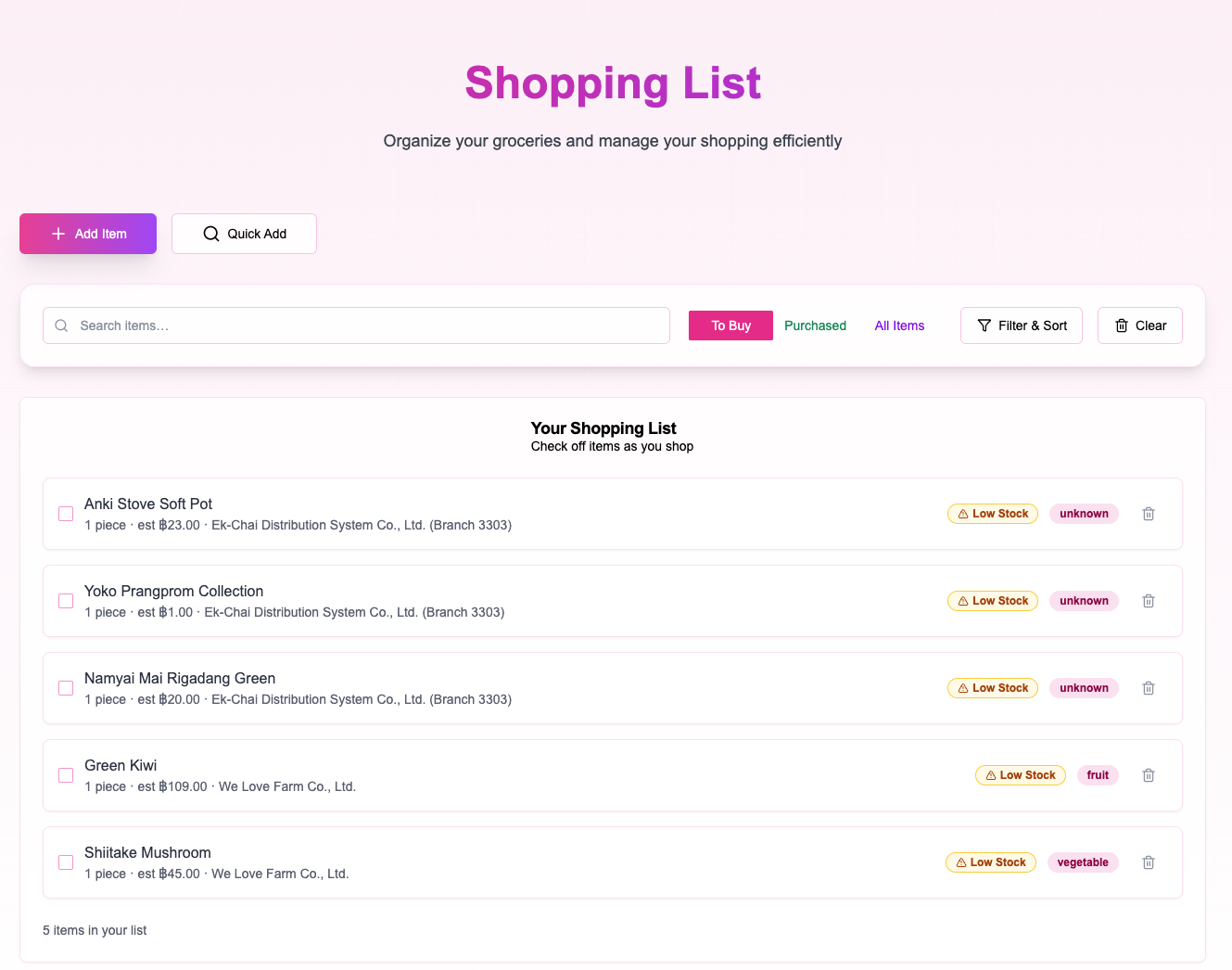
Task: Delete the Shiitake Mushroom item
Action: 1149,862
